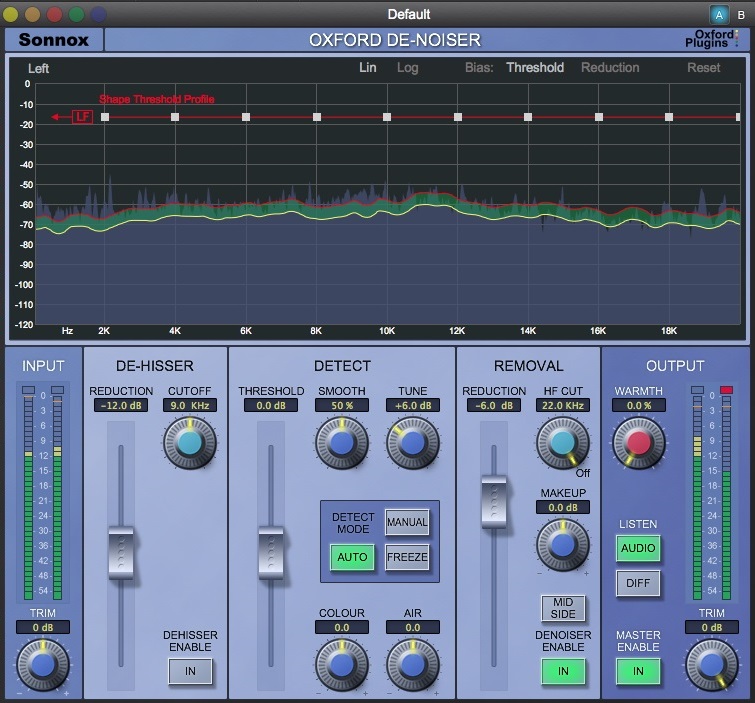Viewport: 755px width, 703px height.
Task: Click the Input Trim 0 dB field
Action: pos(43,627)
